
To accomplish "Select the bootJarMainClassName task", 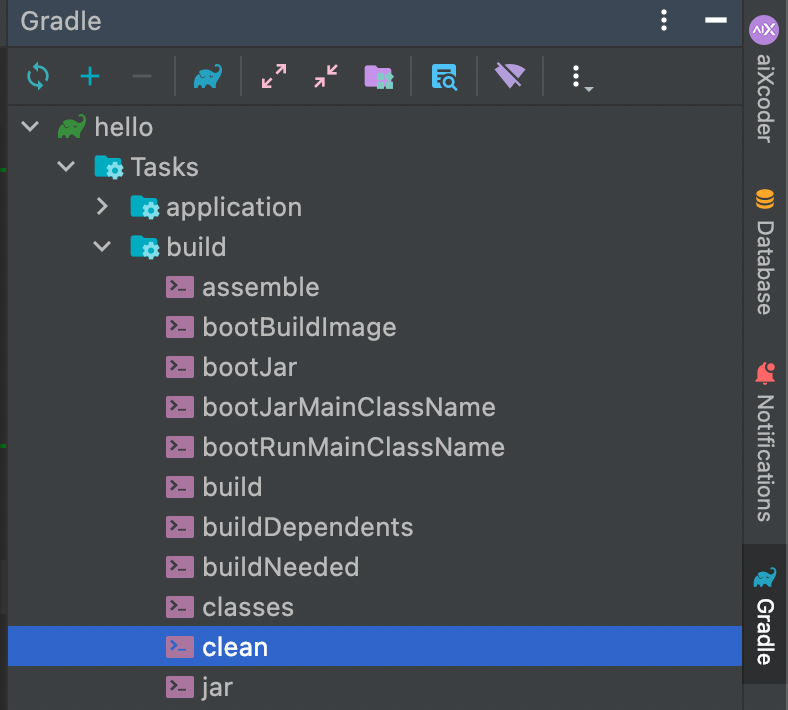I will [x=374, y=407].
